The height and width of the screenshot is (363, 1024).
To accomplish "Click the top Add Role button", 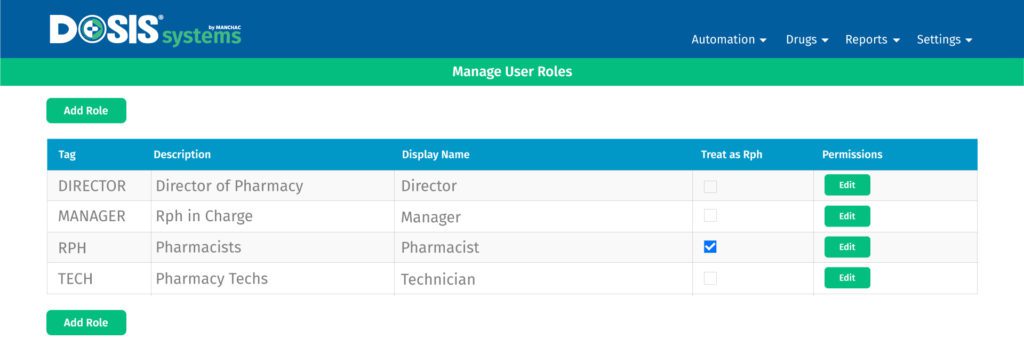I will point(86,111).
